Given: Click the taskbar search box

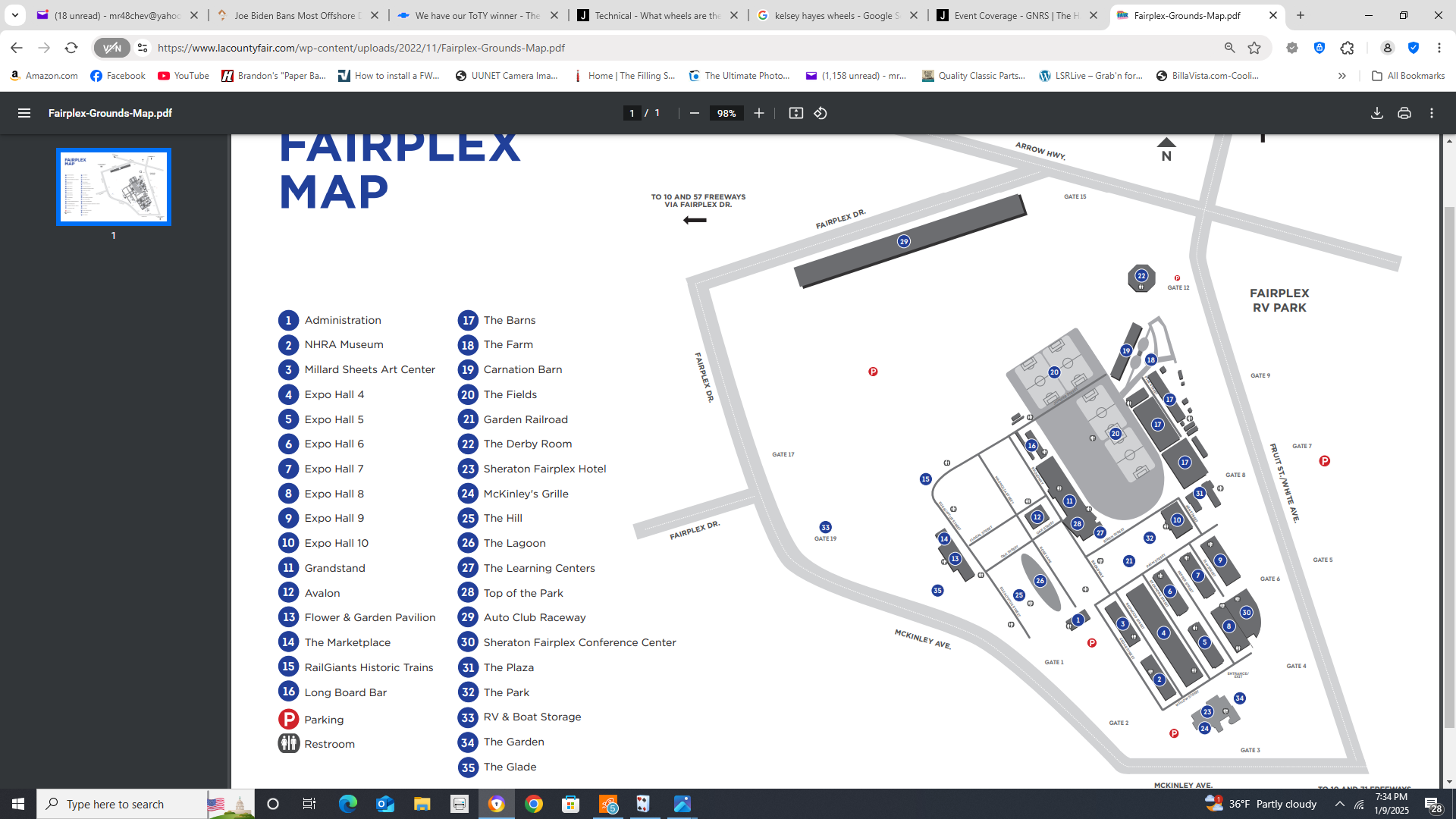Looking at the screenshot, I should (x=144, y=804).
